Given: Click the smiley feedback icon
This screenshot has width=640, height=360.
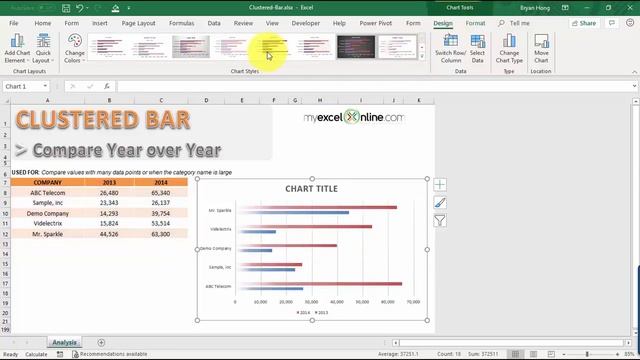Looking at the screenshot, I should point(630,23).
